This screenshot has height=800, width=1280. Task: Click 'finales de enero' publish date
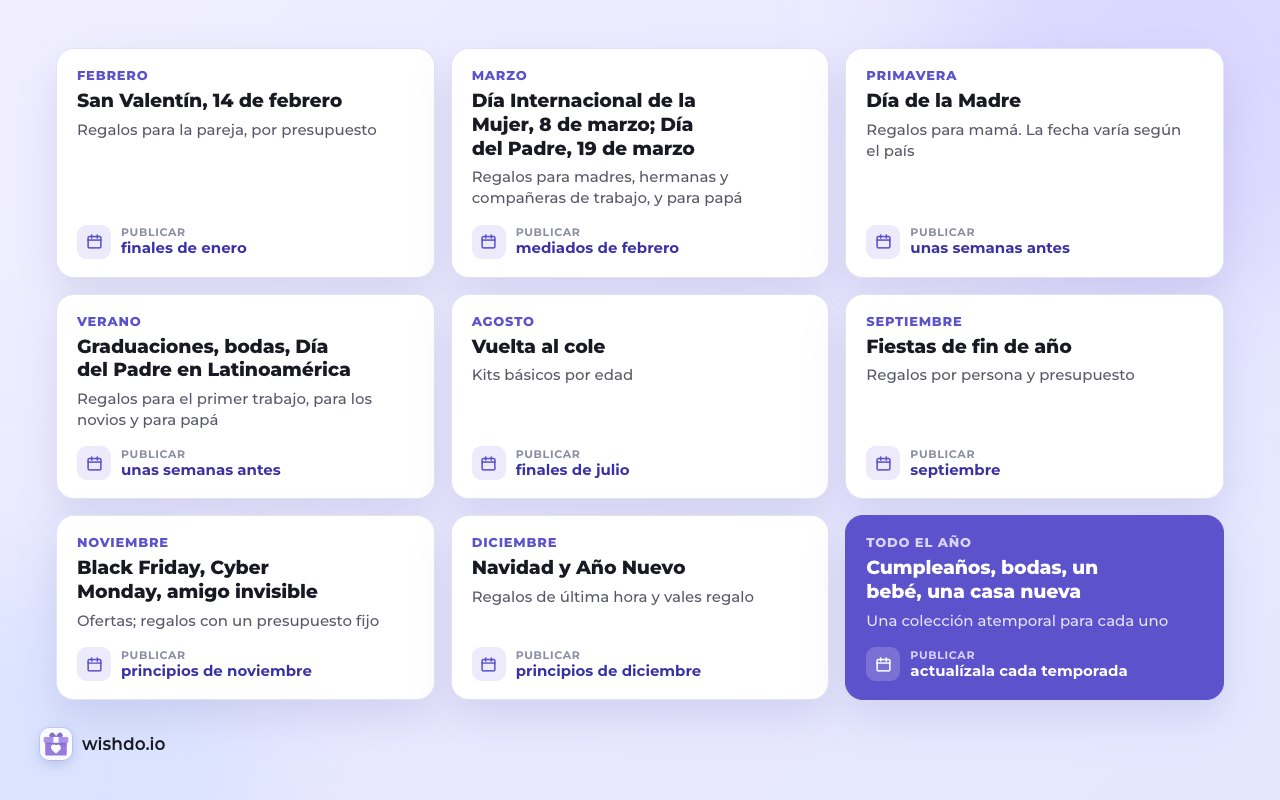point(183,248)
